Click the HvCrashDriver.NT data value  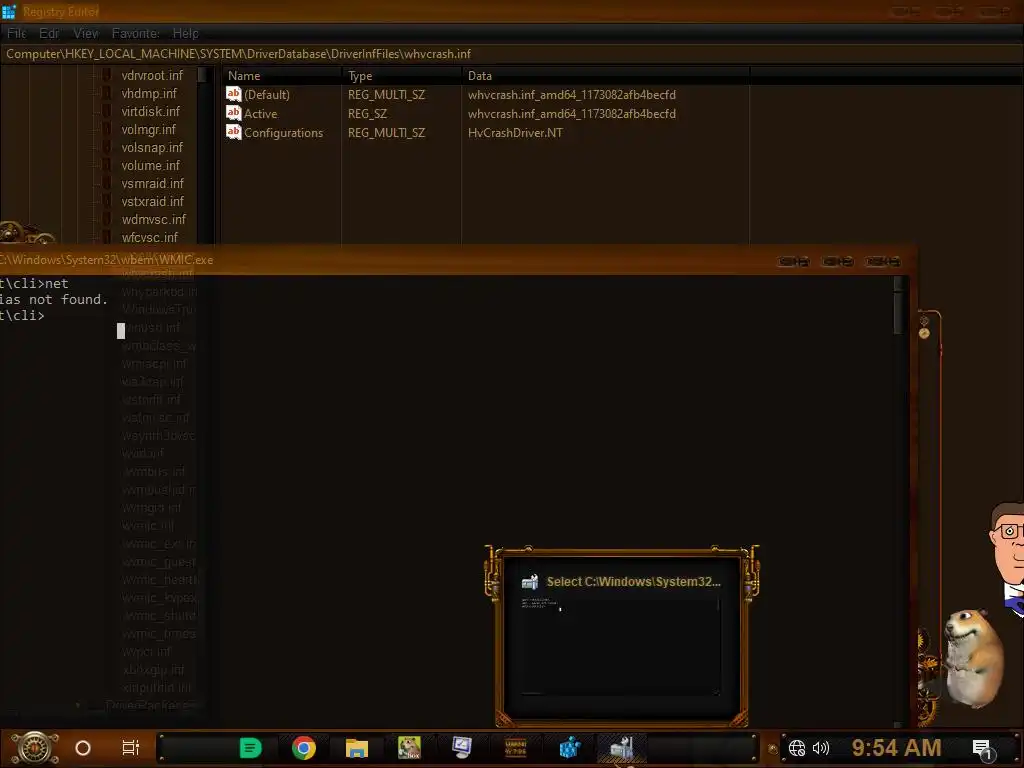[515, 133]
